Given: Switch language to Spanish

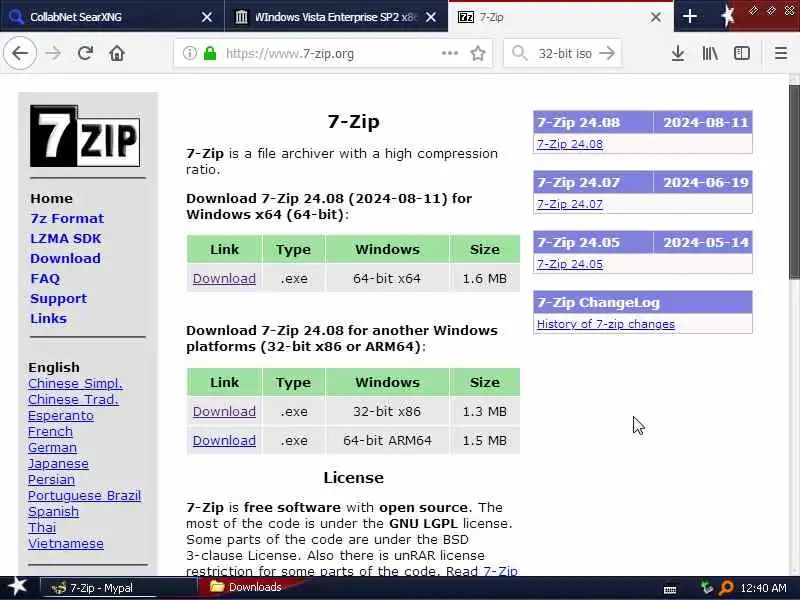Looking at the screenshot, I should tap(53, 512).
